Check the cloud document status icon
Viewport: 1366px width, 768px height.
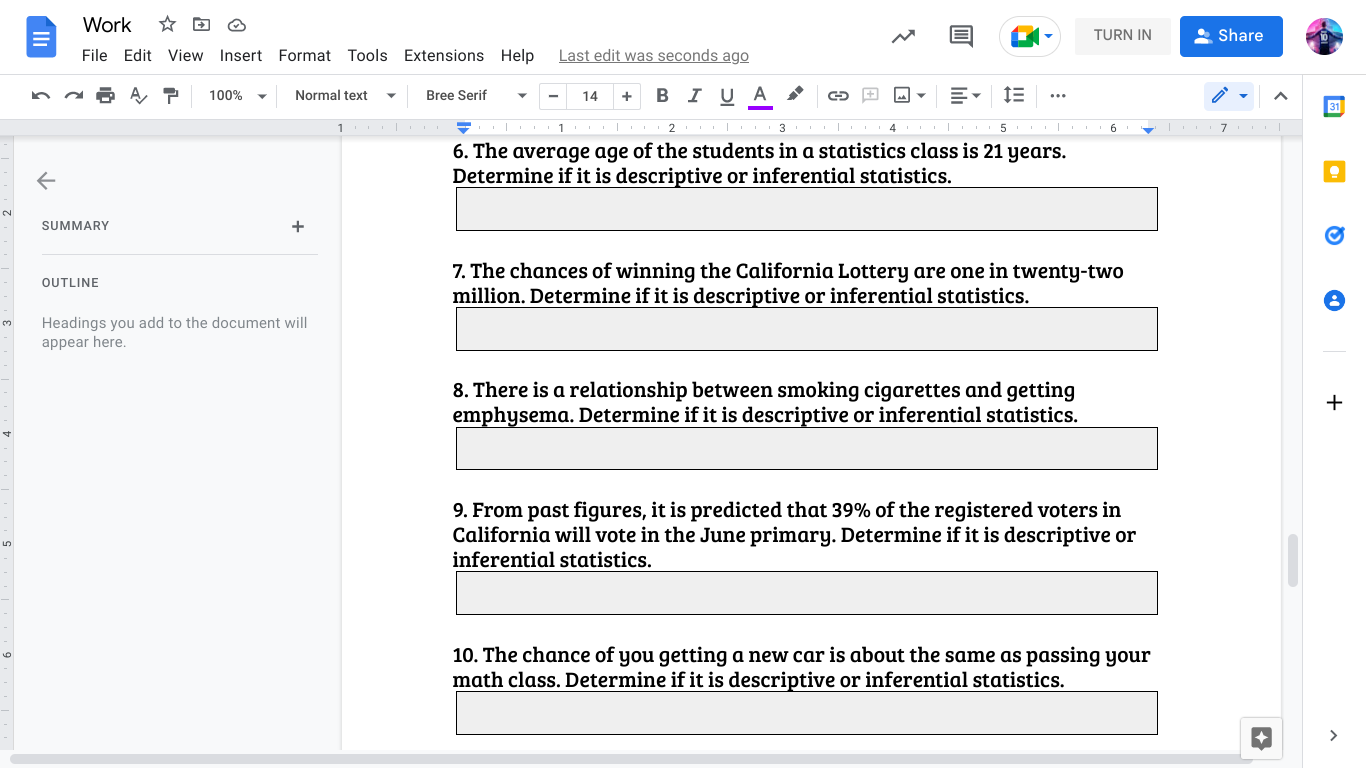coord(237,24)
